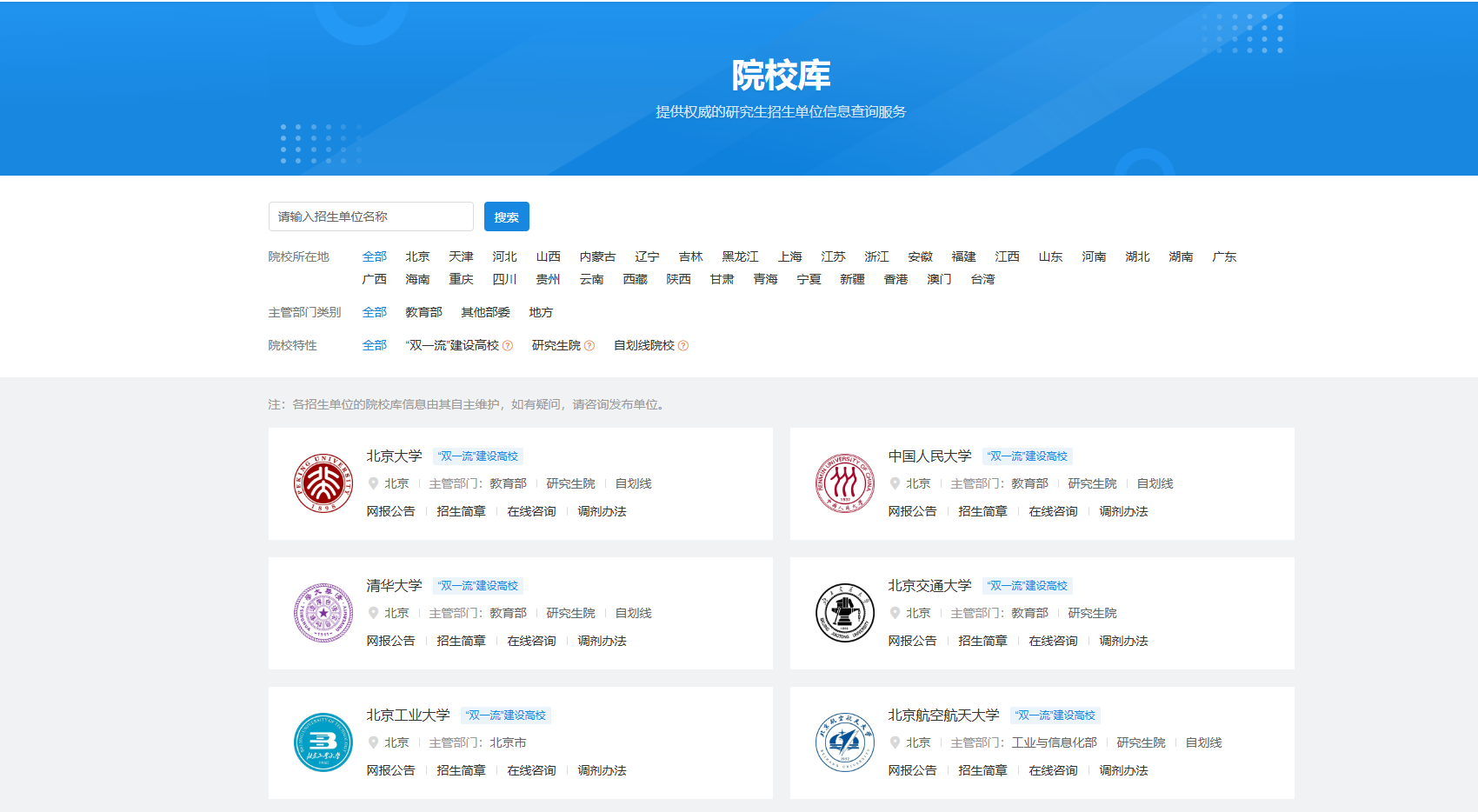Open Beijing University of Technology logo

point(323,742)
